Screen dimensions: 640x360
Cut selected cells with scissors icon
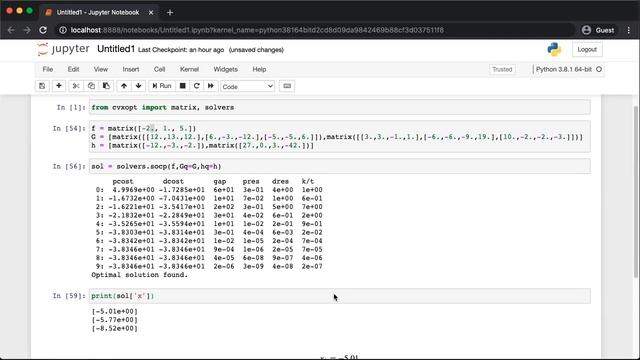pos(76,86)
